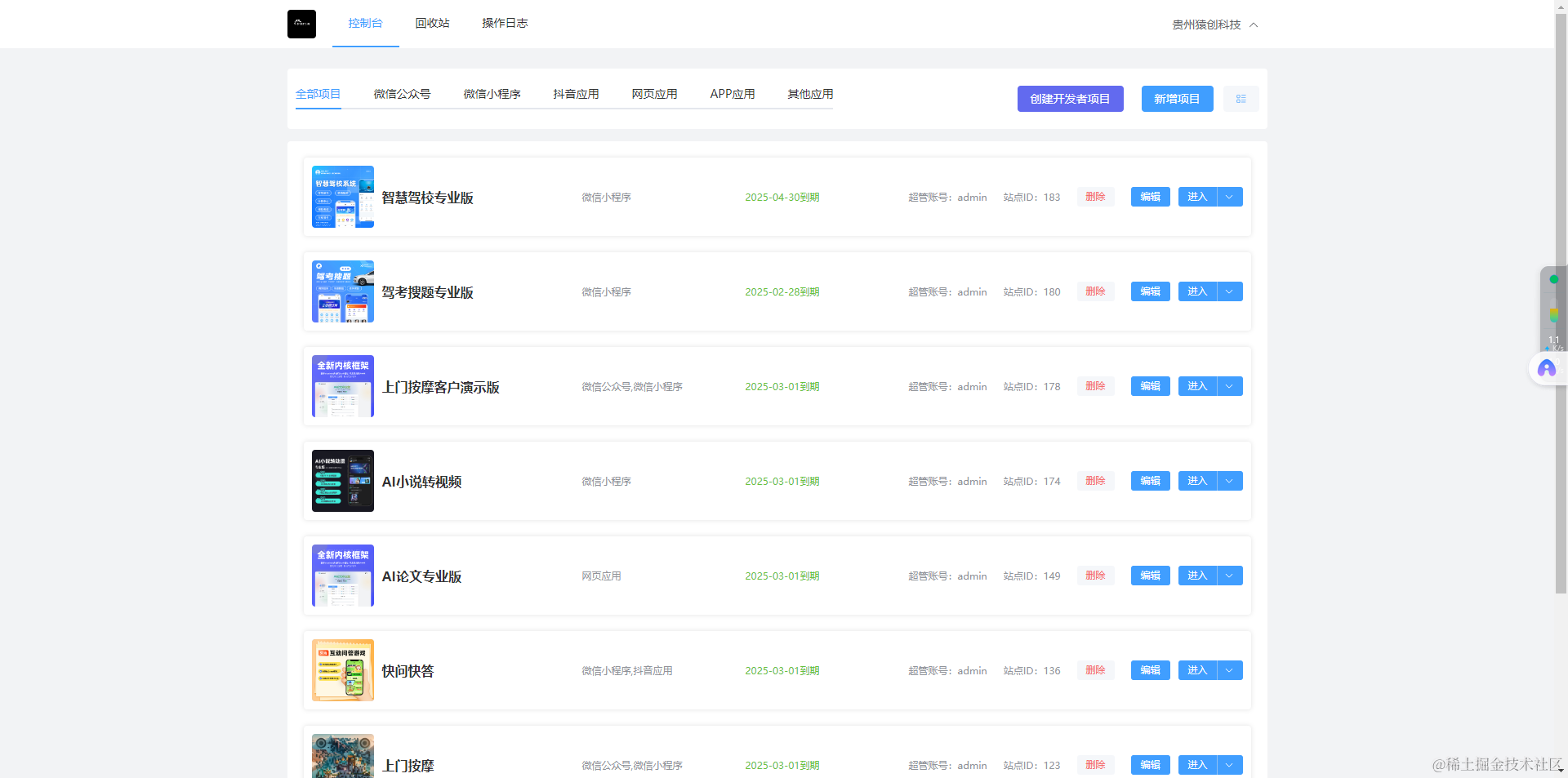Open thumbnail of 驾考搜题专业版
Viewport: 1568px width, 778px height.
(x=343, y=291)
